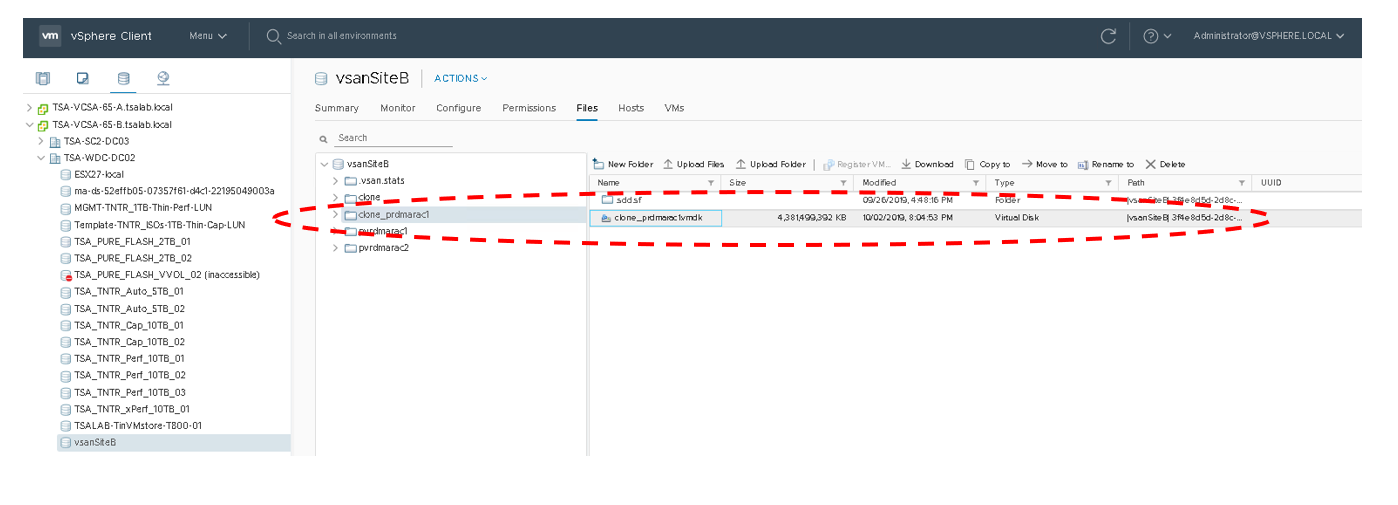Collapse the vsanSiteB root in file tree
Screen dimensions: 1398x505
coord(324,164)
